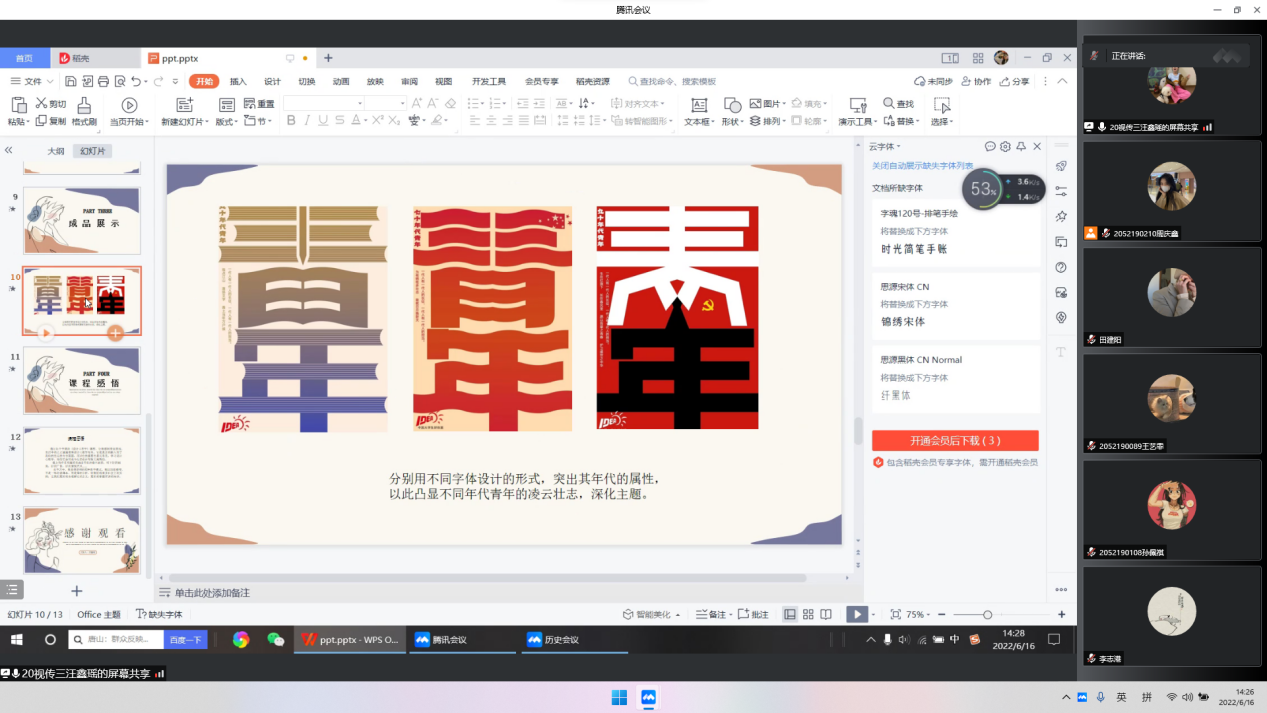Click the 关闭自动展示缺失字体列表 link
Viewport: 1267px width, 713px height.
(922, 166)
